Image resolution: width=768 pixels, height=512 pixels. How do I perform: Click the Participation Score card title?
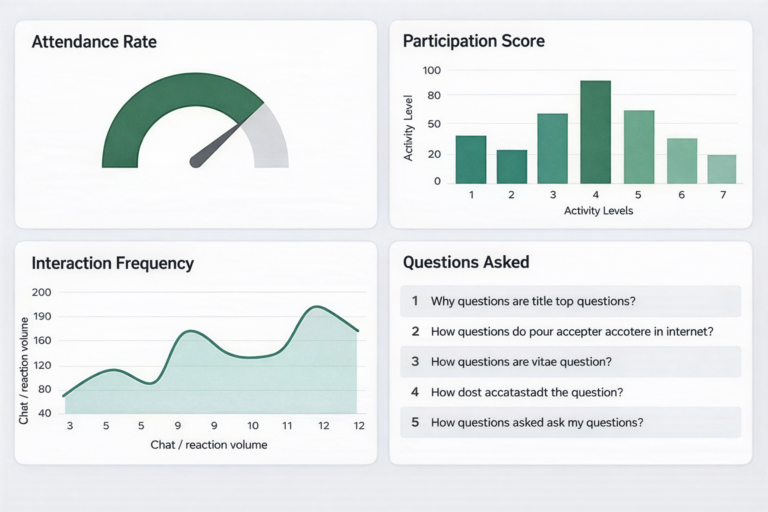click(x=473, y=41)
